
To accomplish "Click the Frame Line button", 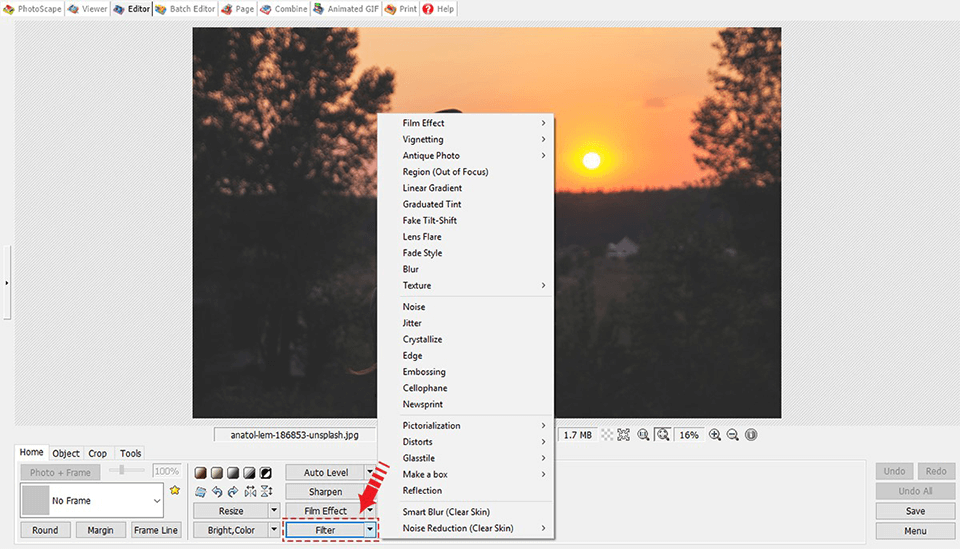I will [x=156, y=530].
